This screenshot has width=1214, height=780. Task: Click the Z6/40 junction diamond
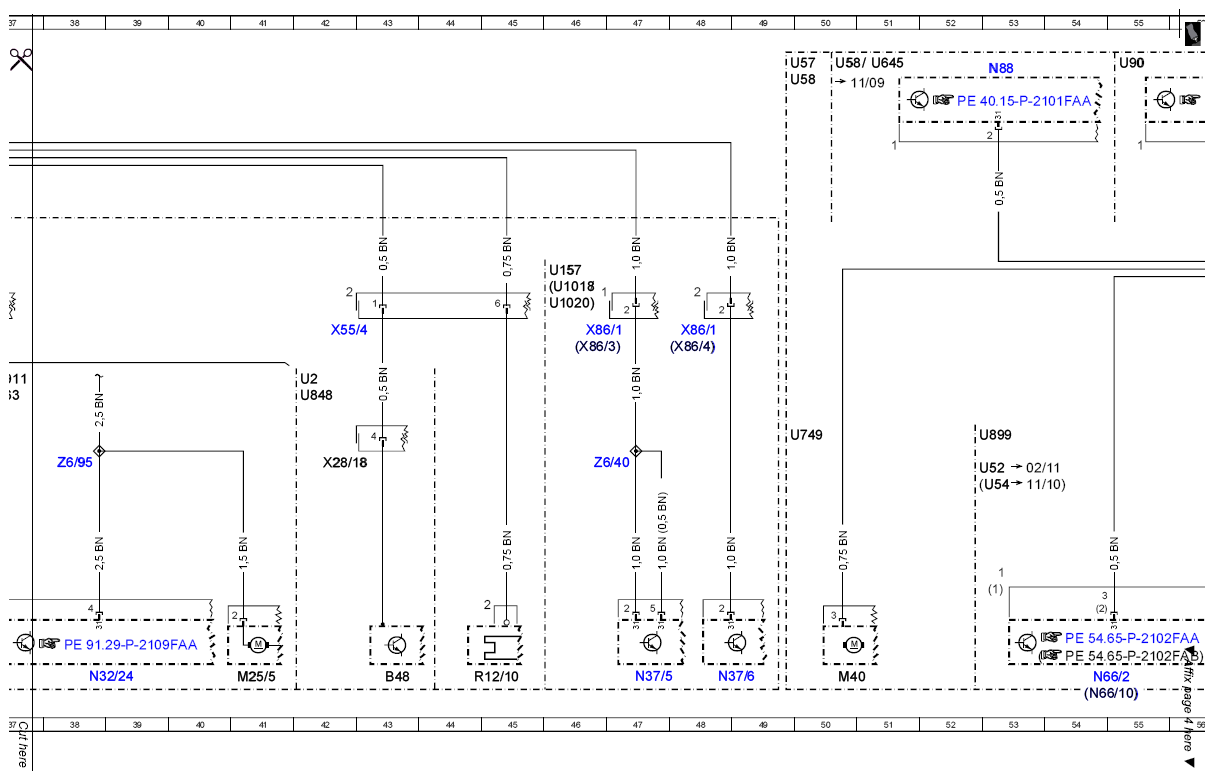(x=636, y=451)
